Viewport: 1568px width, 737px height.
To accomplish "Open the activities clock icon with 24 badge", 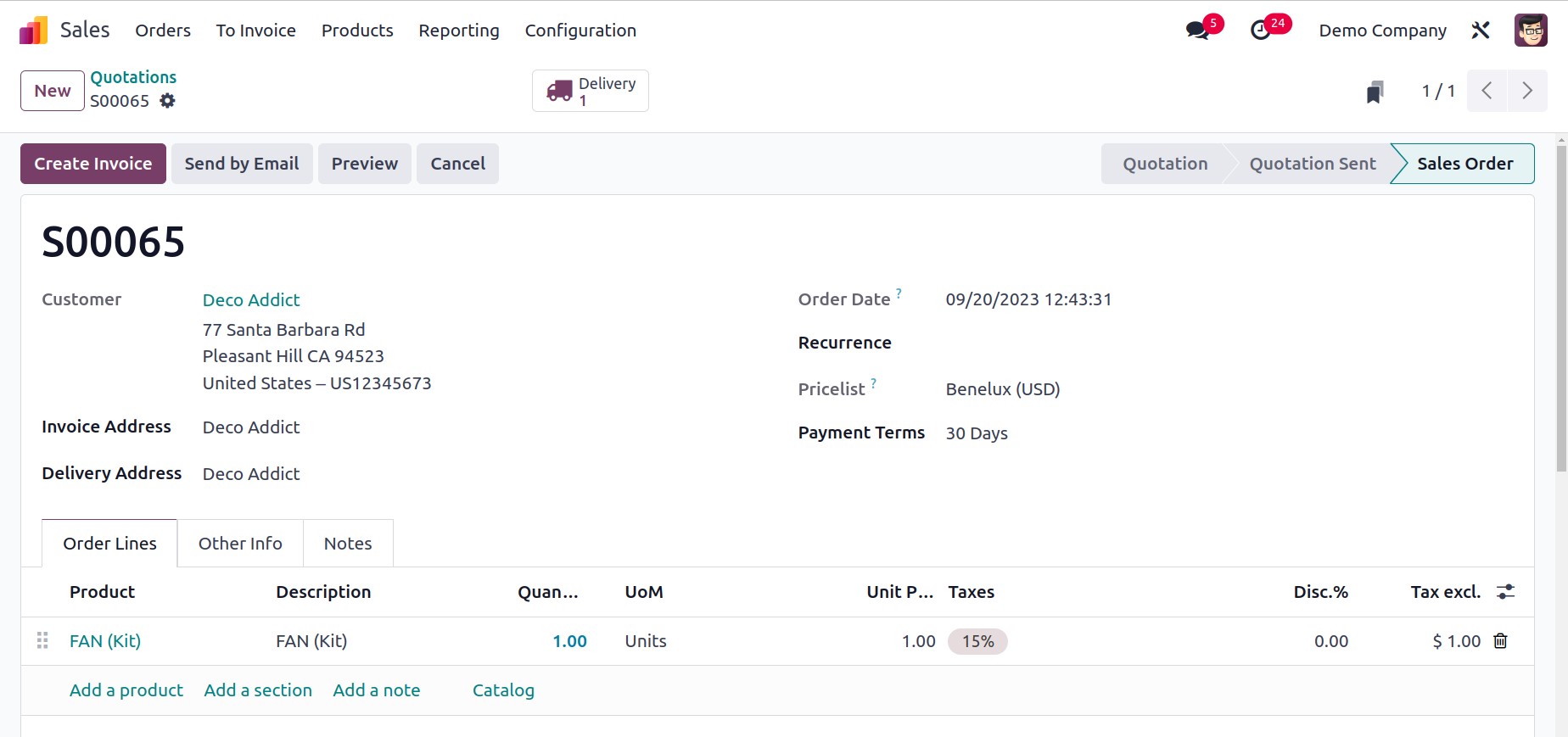I will [1261, 31].
